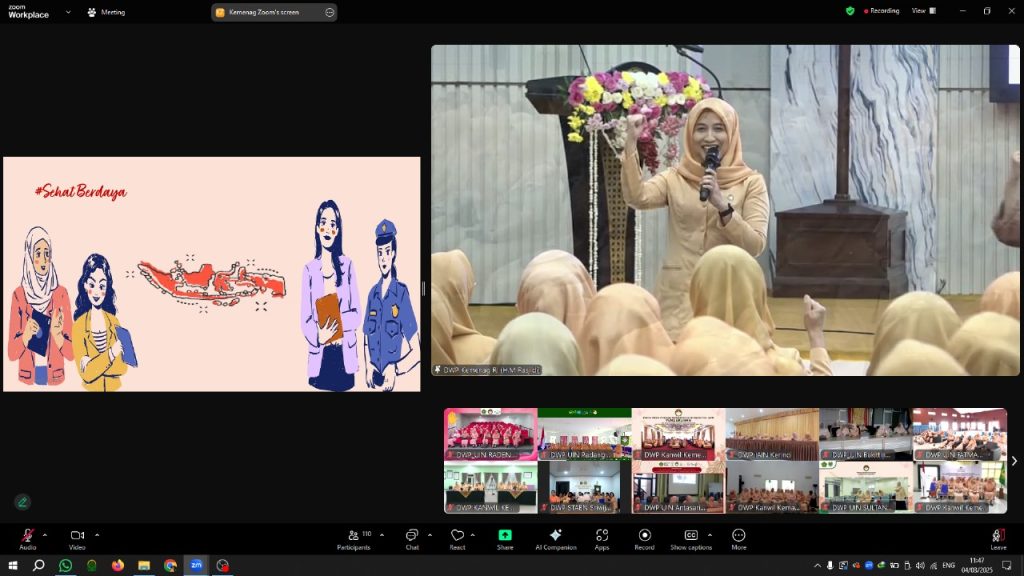Expand the video options arrow

tap(97, 534)
